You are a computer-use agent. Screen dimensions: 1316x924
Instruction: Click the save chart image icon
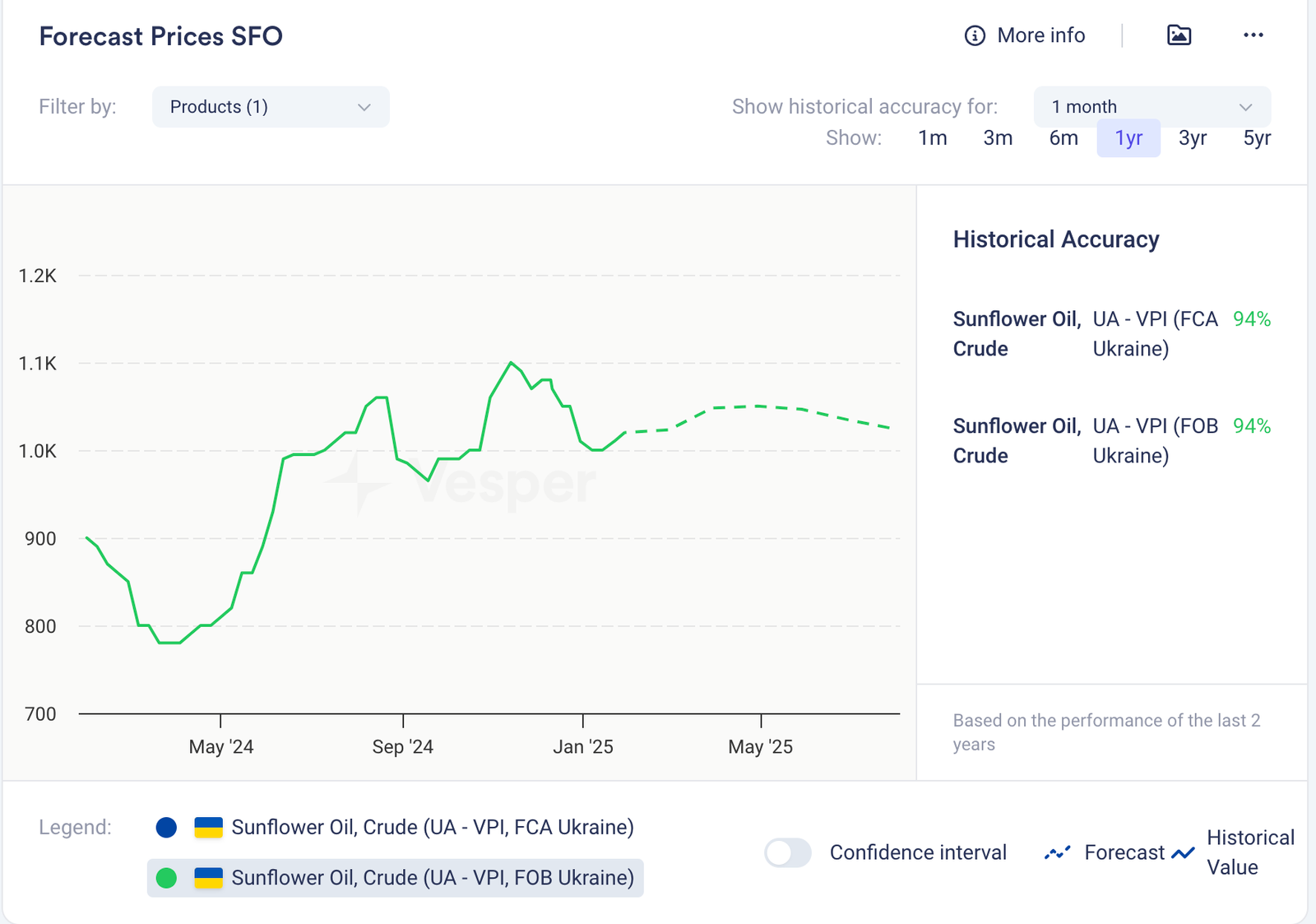[x=1179, y=35]
